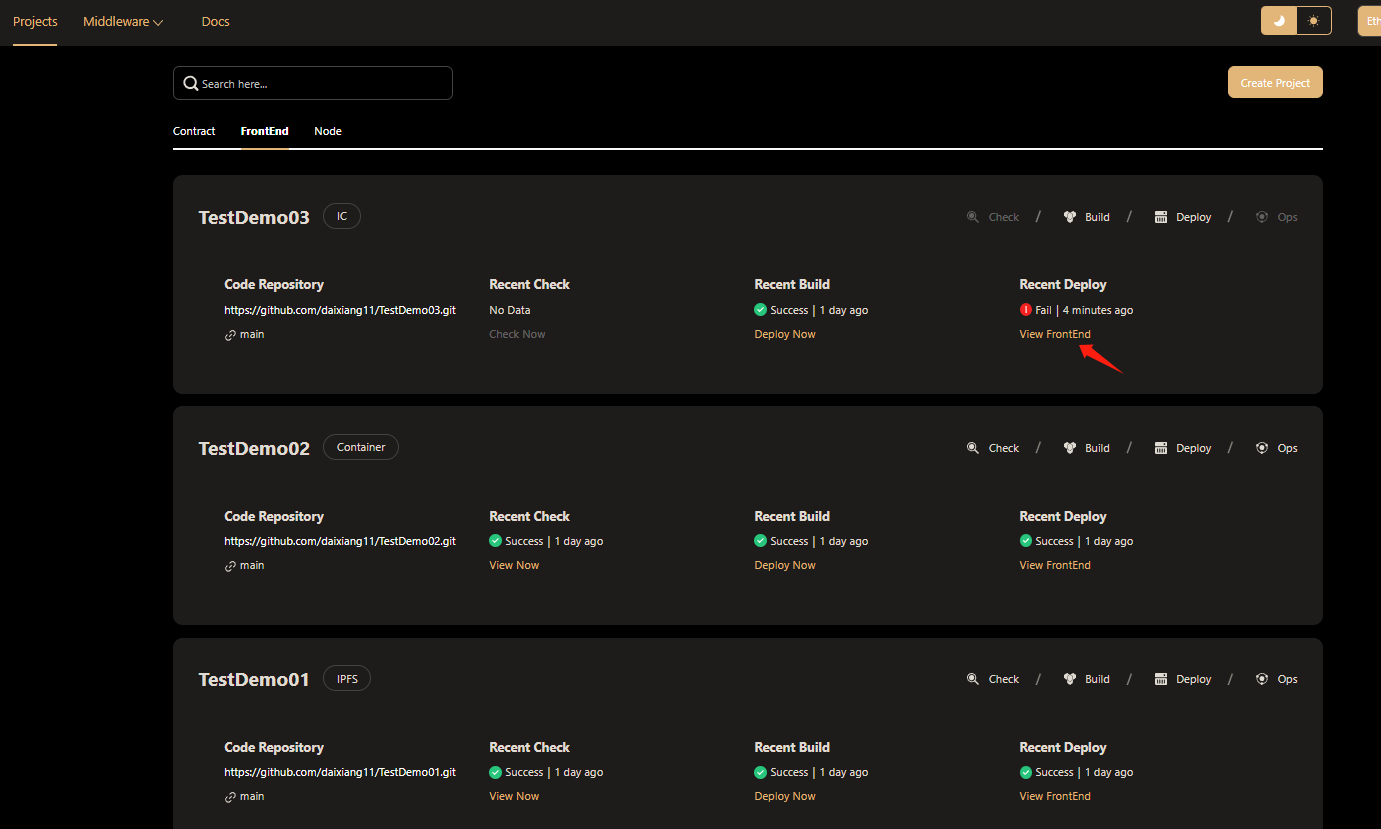Click the IPFS tag badge
Image resolution: width=1381 pixels, height=829 pixels.
[x=347, y=678]
